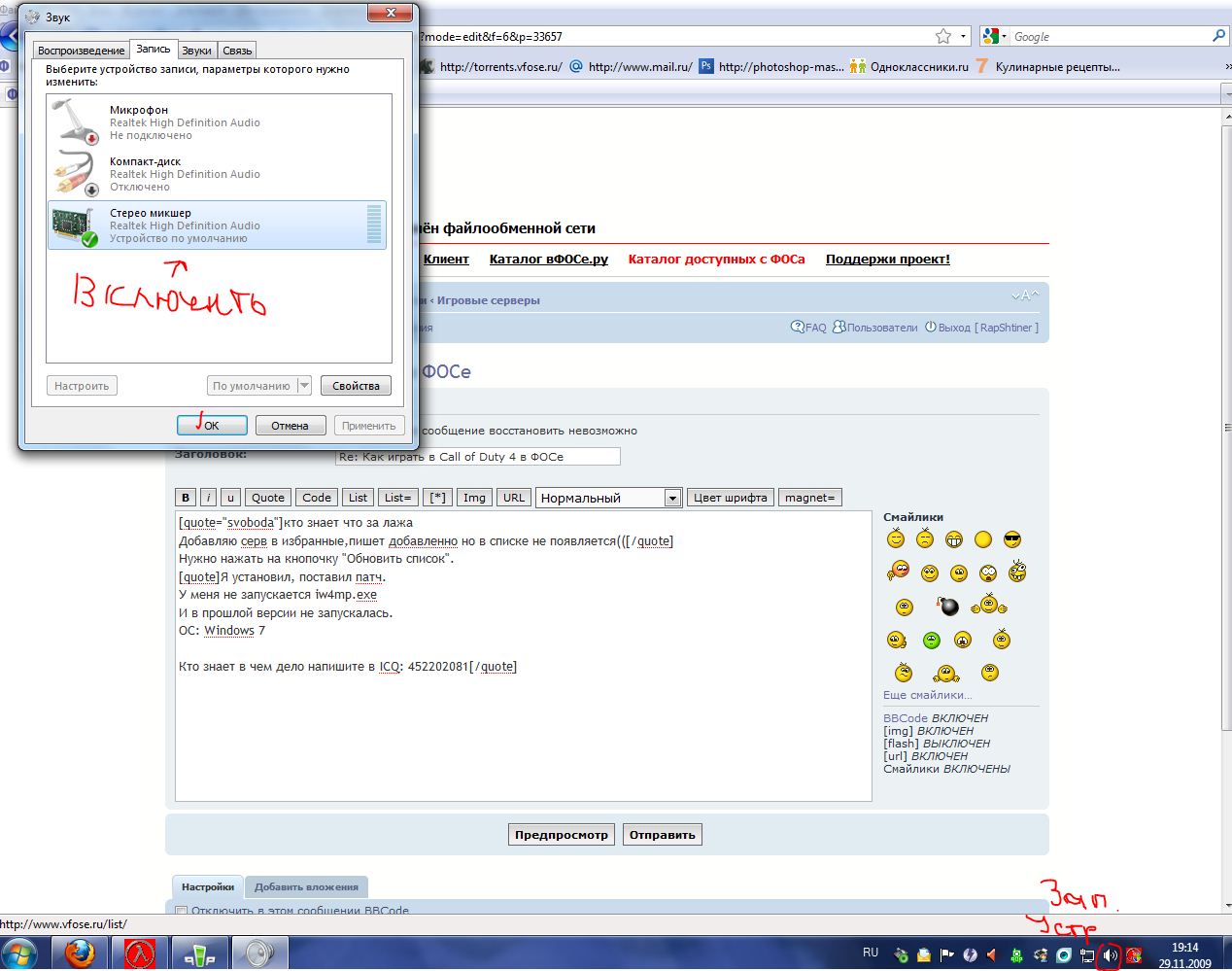Toggle 'Отключить в этом сообщении BBCode' checkbox
The image size is (1232, 971).
[181, 911]
